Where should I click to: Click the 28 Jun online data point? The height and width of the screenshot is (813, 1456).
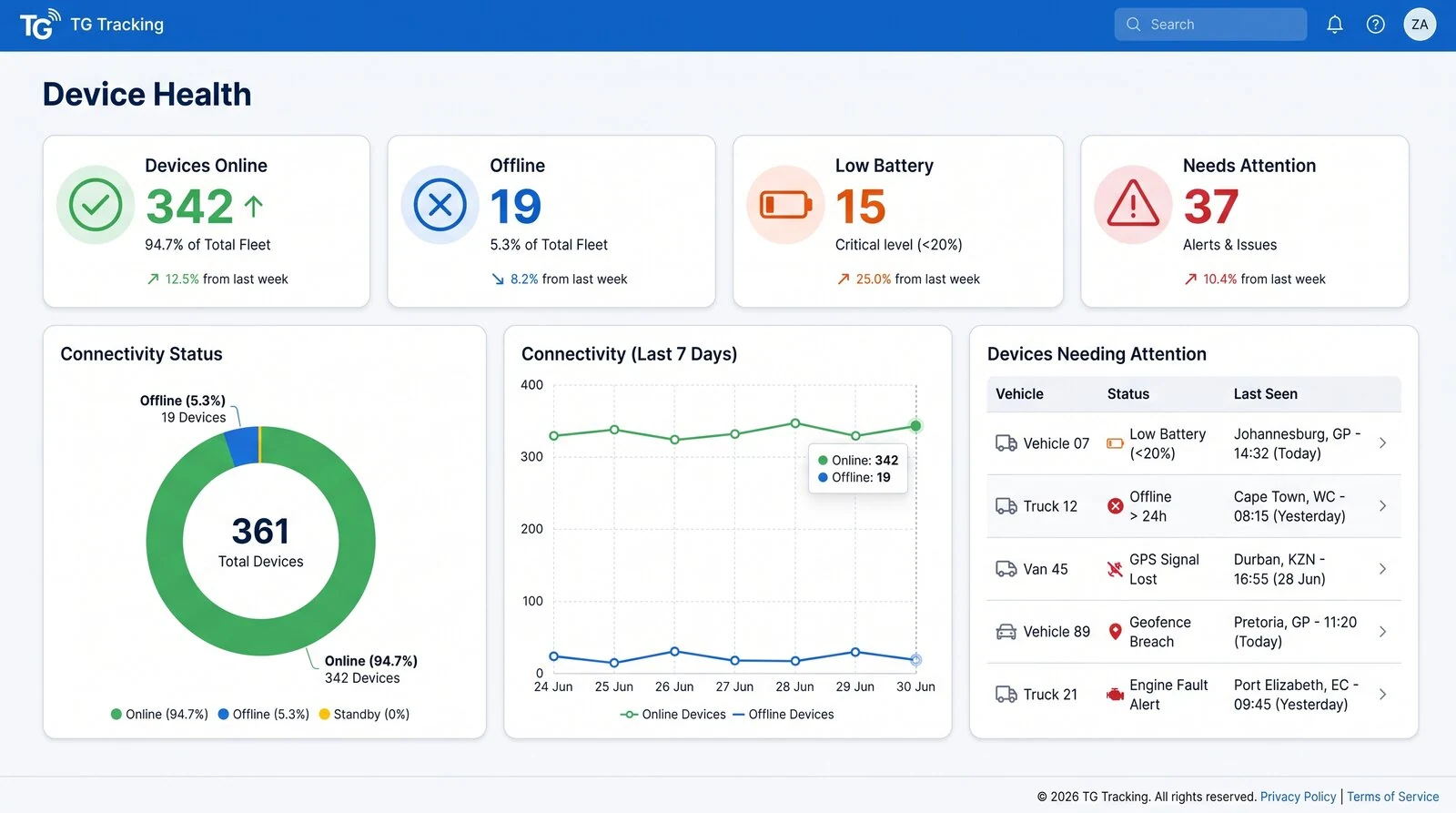click(795, 423)
